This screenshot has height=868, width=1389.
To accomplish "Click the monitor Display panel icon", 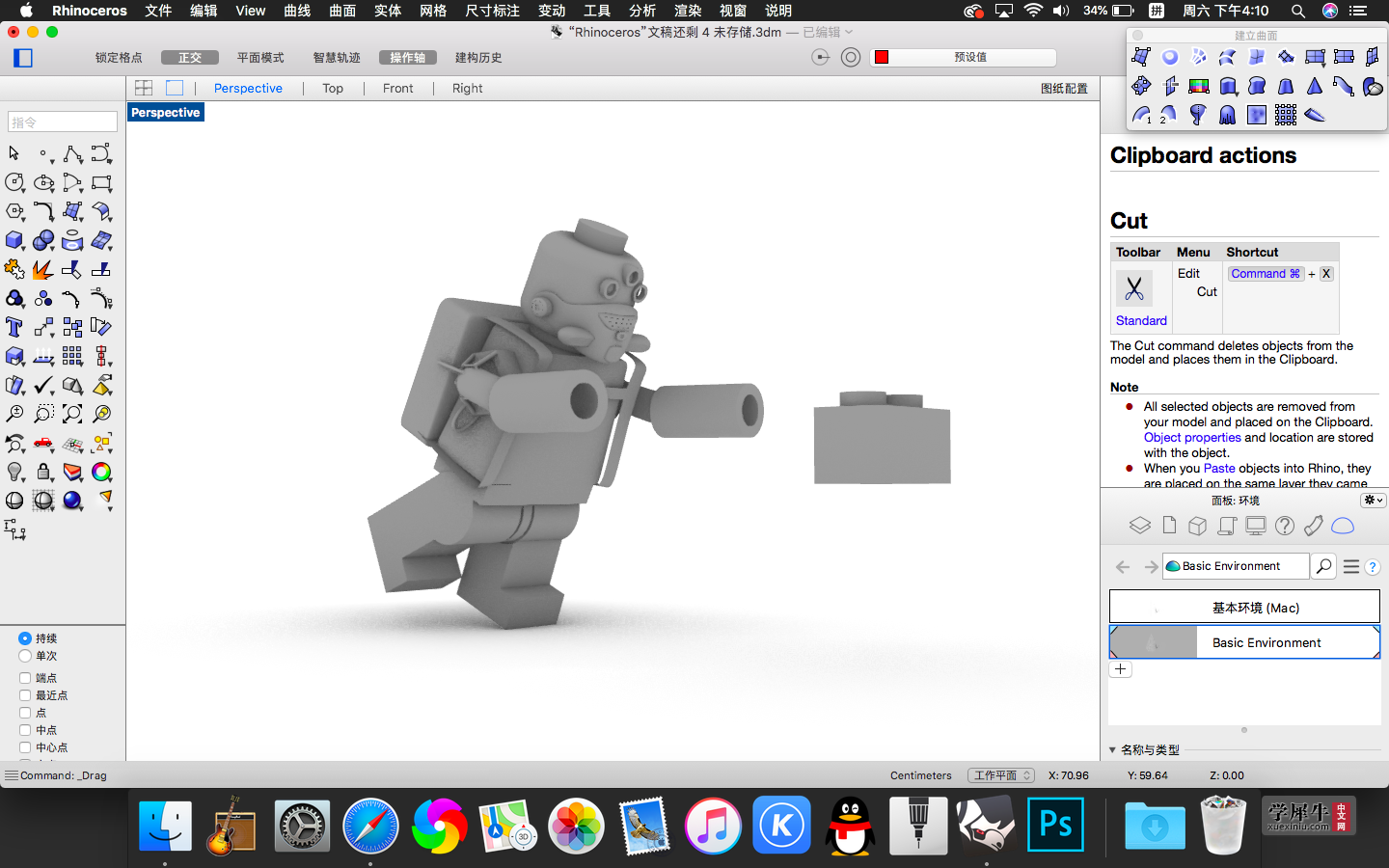I will [1256, 526].
